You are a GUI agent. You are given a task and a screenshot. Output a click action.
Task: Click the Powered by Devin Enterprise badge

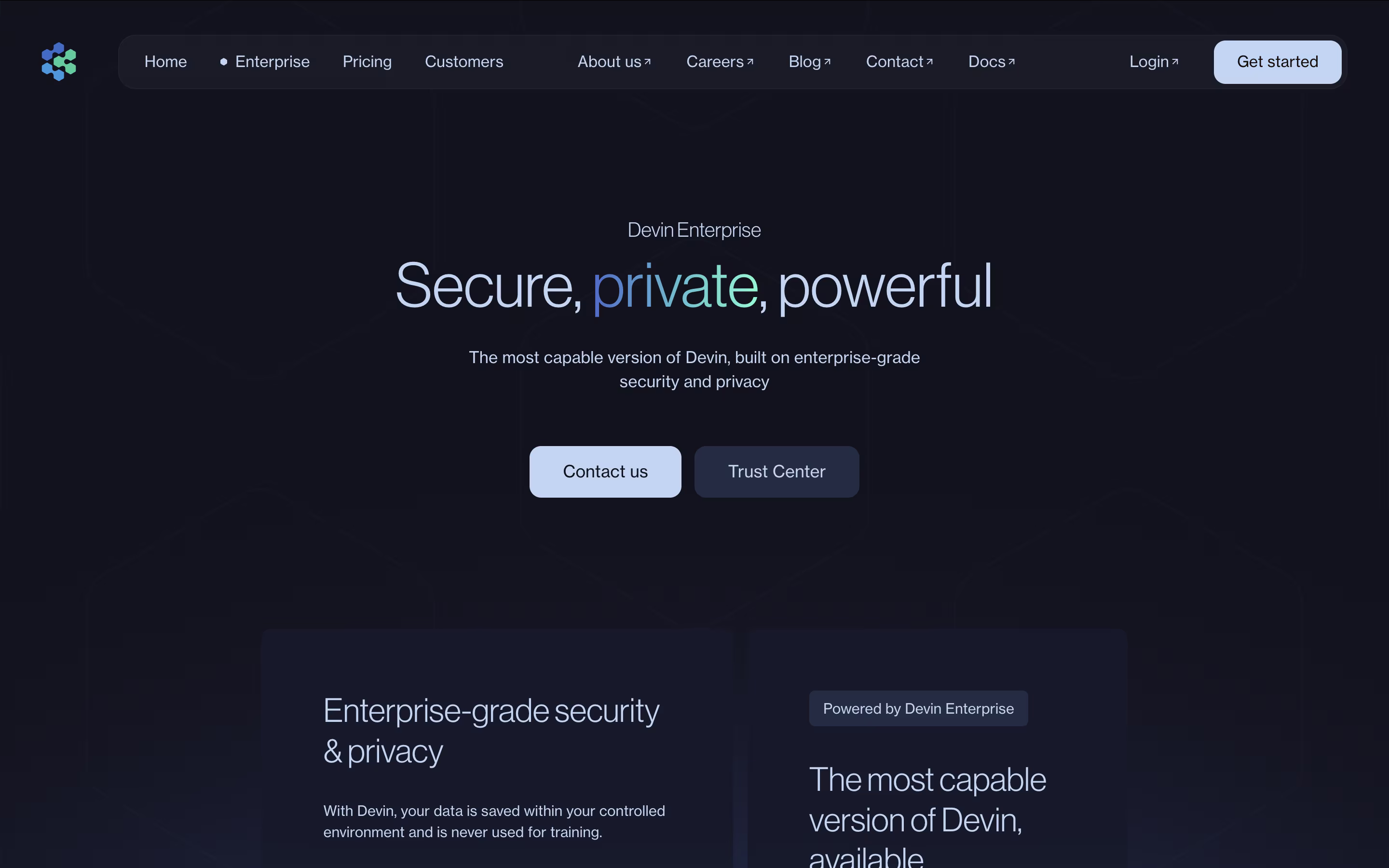point(918,708)
